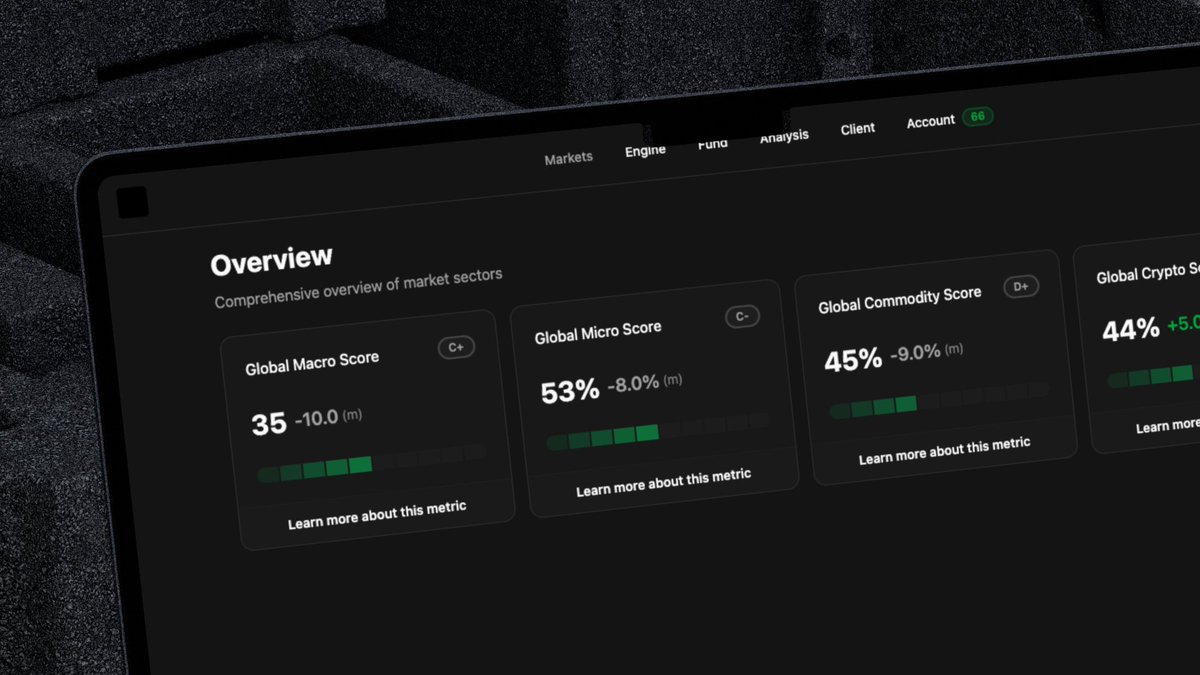Click the Global Crypto Score progress bar
Screen dimensions: 1200x675
(x=1153, y=376)
